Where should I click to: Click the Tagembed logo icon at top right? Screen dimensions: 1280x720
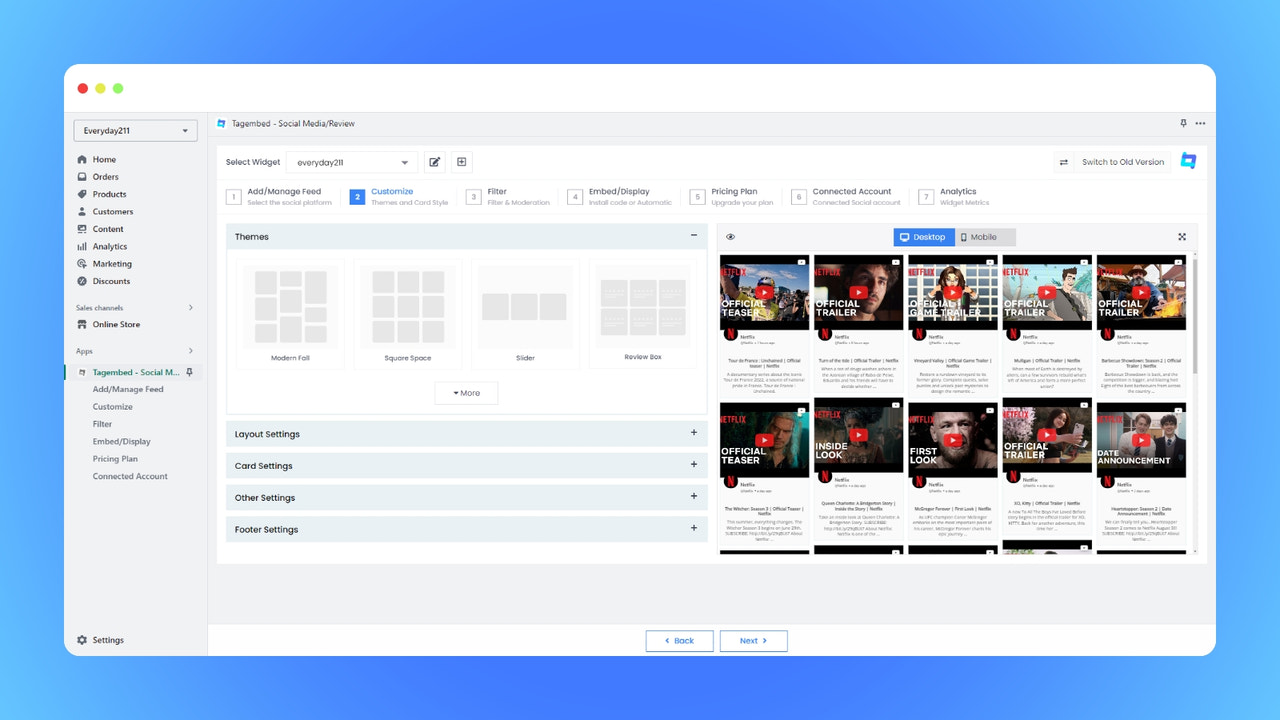click(x=1188, y=161)
